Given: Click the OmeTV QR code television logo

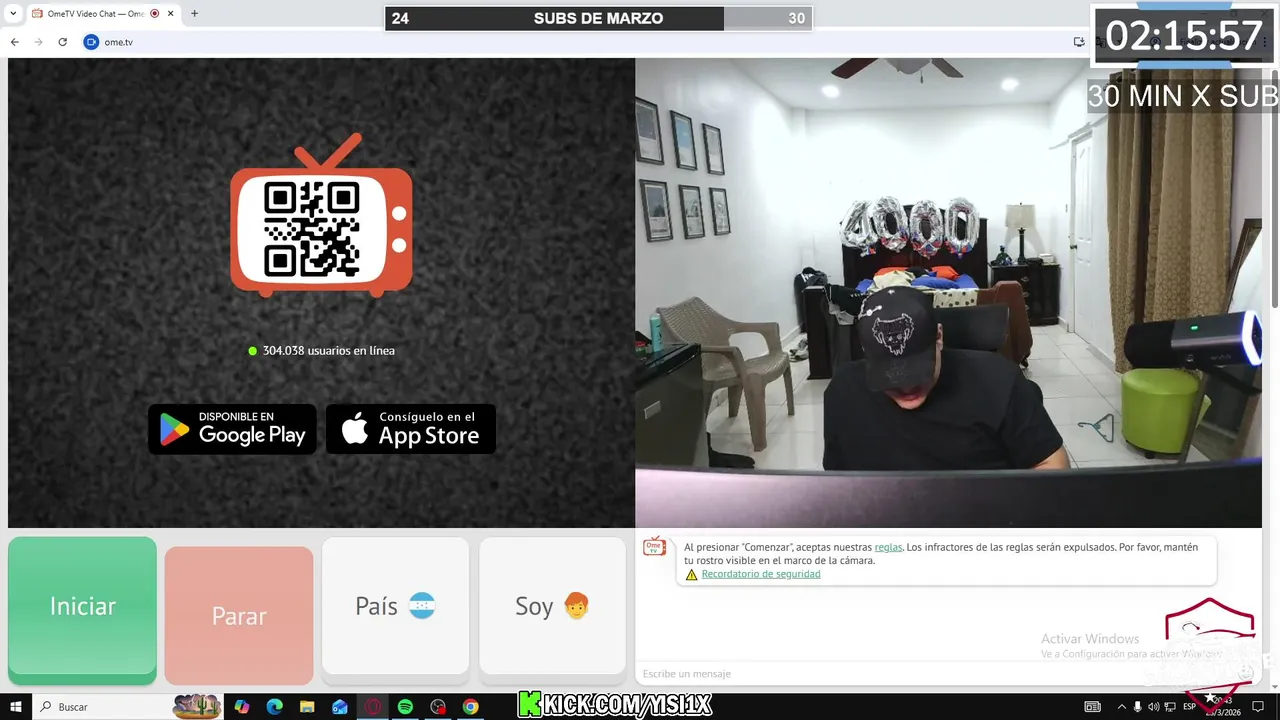Looking at the screenshot, I should click(321, 216).
